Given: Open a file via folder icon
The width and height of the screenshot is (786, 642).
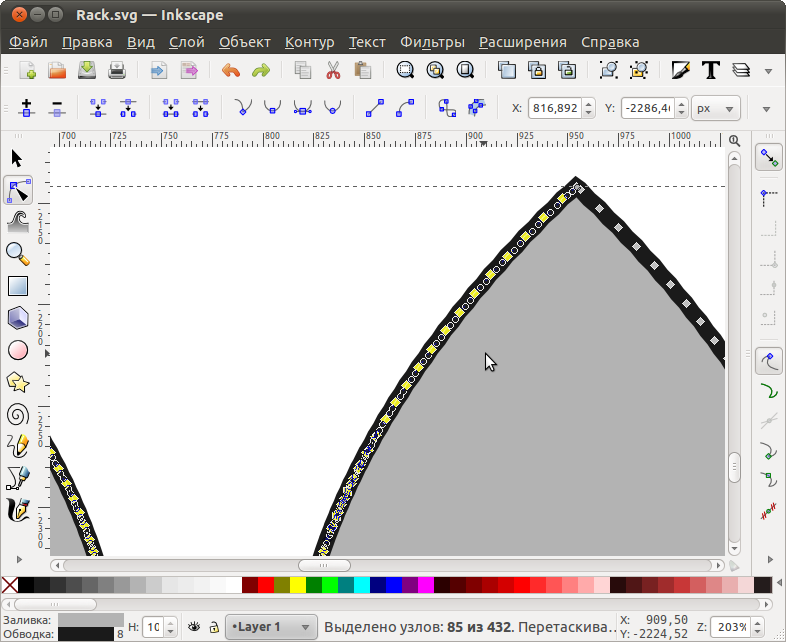Looking at the screenshot, I should click(57, 70).
